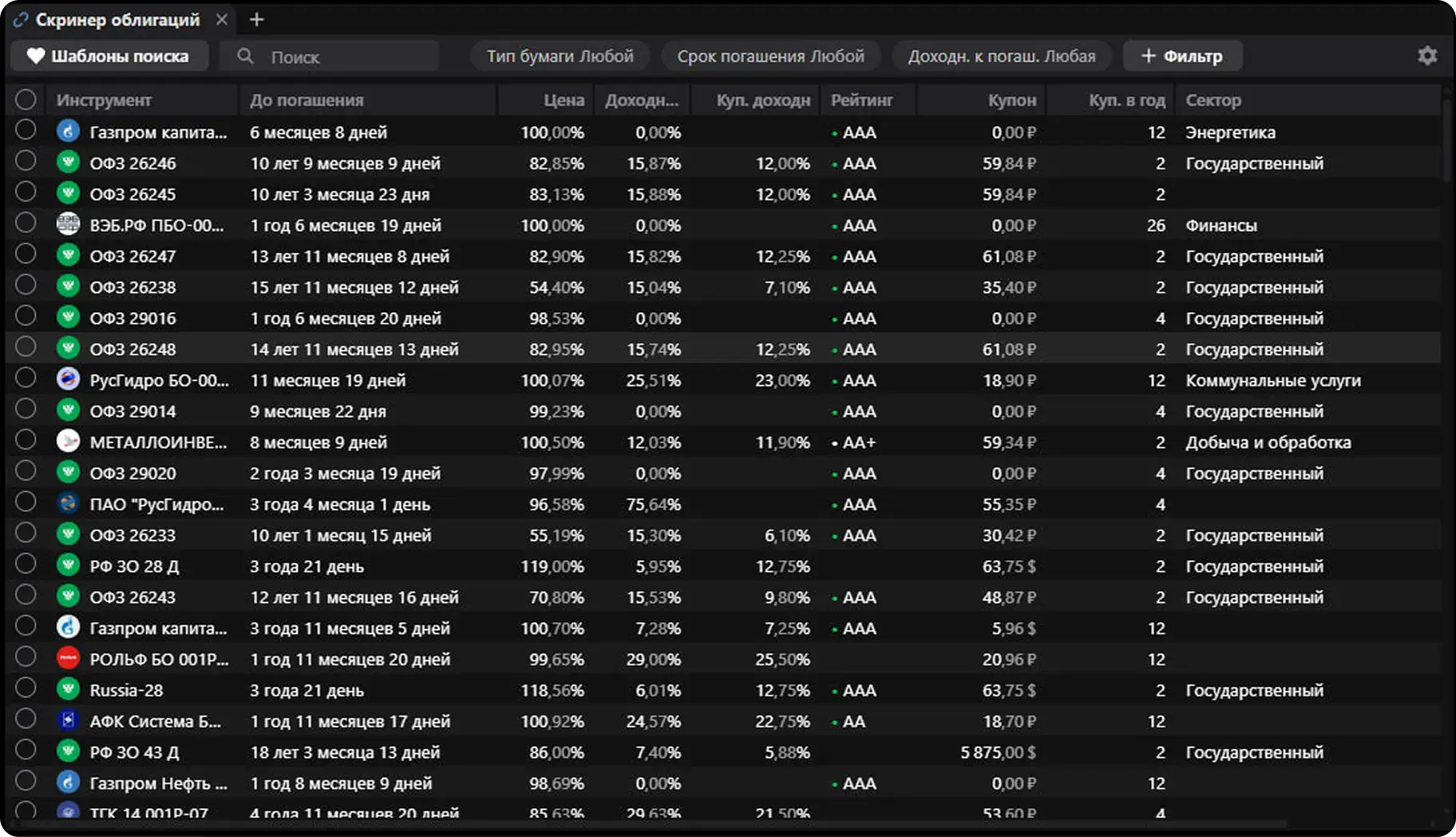
Task: Click the Коммунальные услуги sector cell
Action: (x=1273, y=380)
